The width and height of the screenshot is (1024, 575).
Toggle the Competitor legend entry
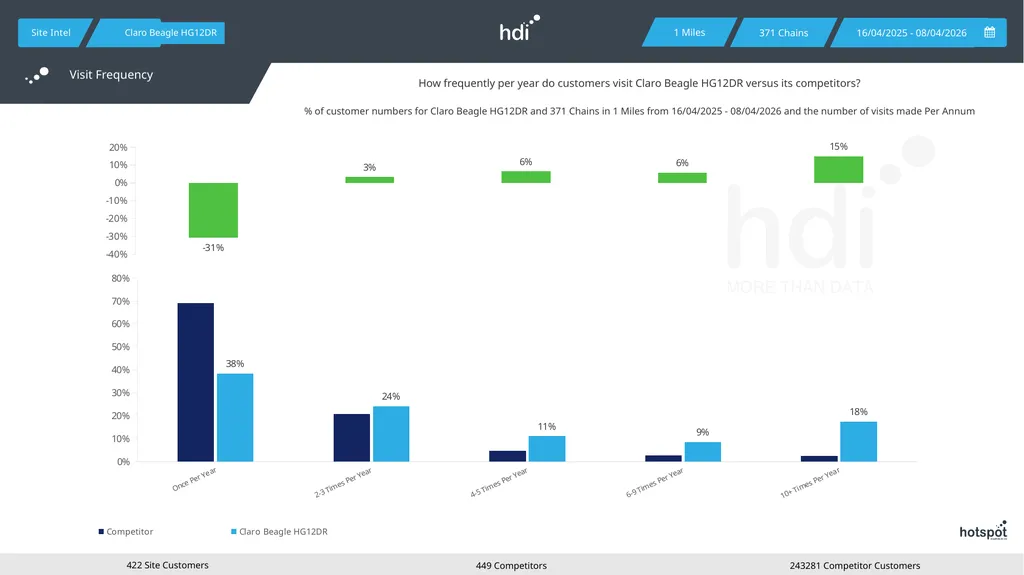tap(126, 532)
